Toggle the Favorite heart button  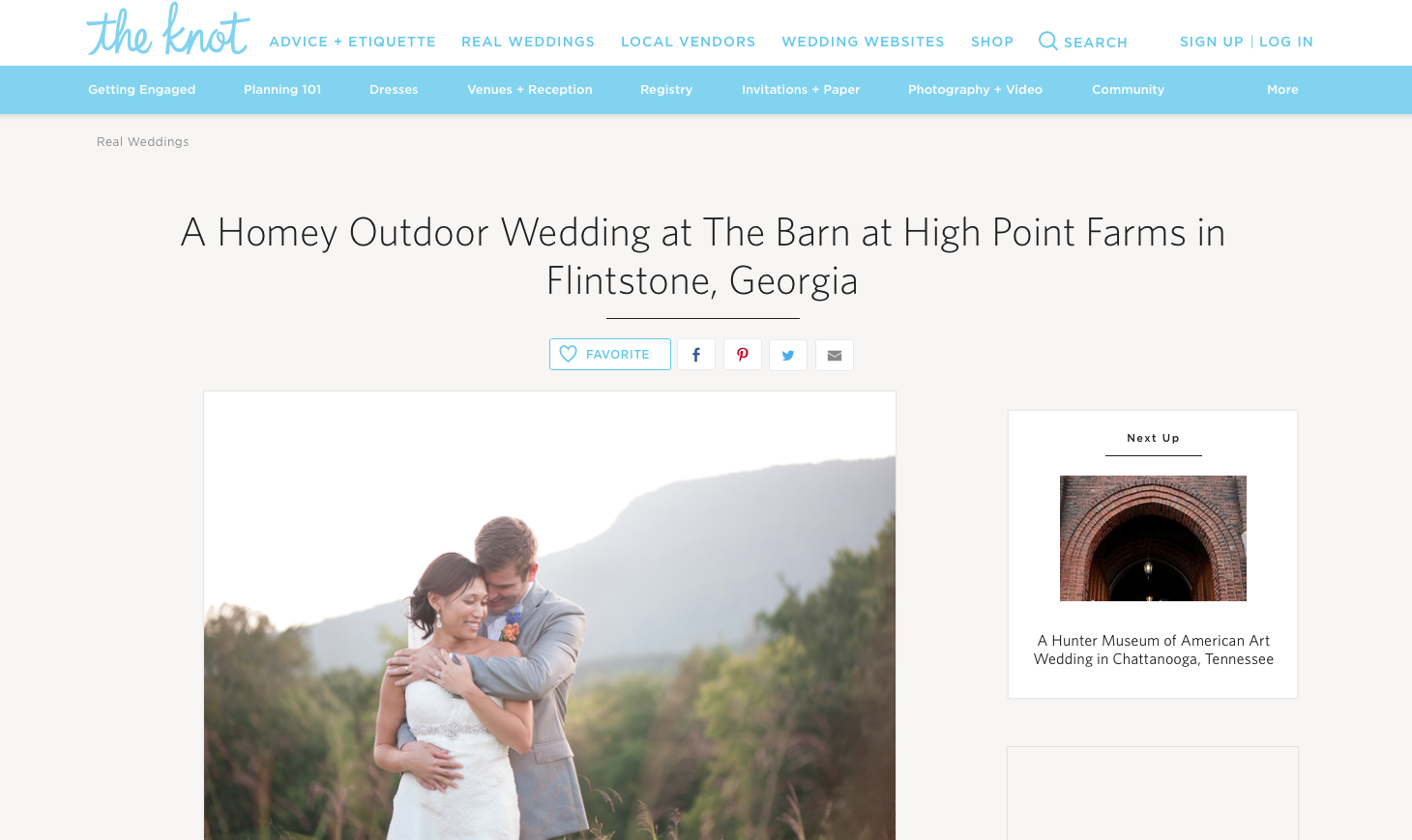coord(610,355)
